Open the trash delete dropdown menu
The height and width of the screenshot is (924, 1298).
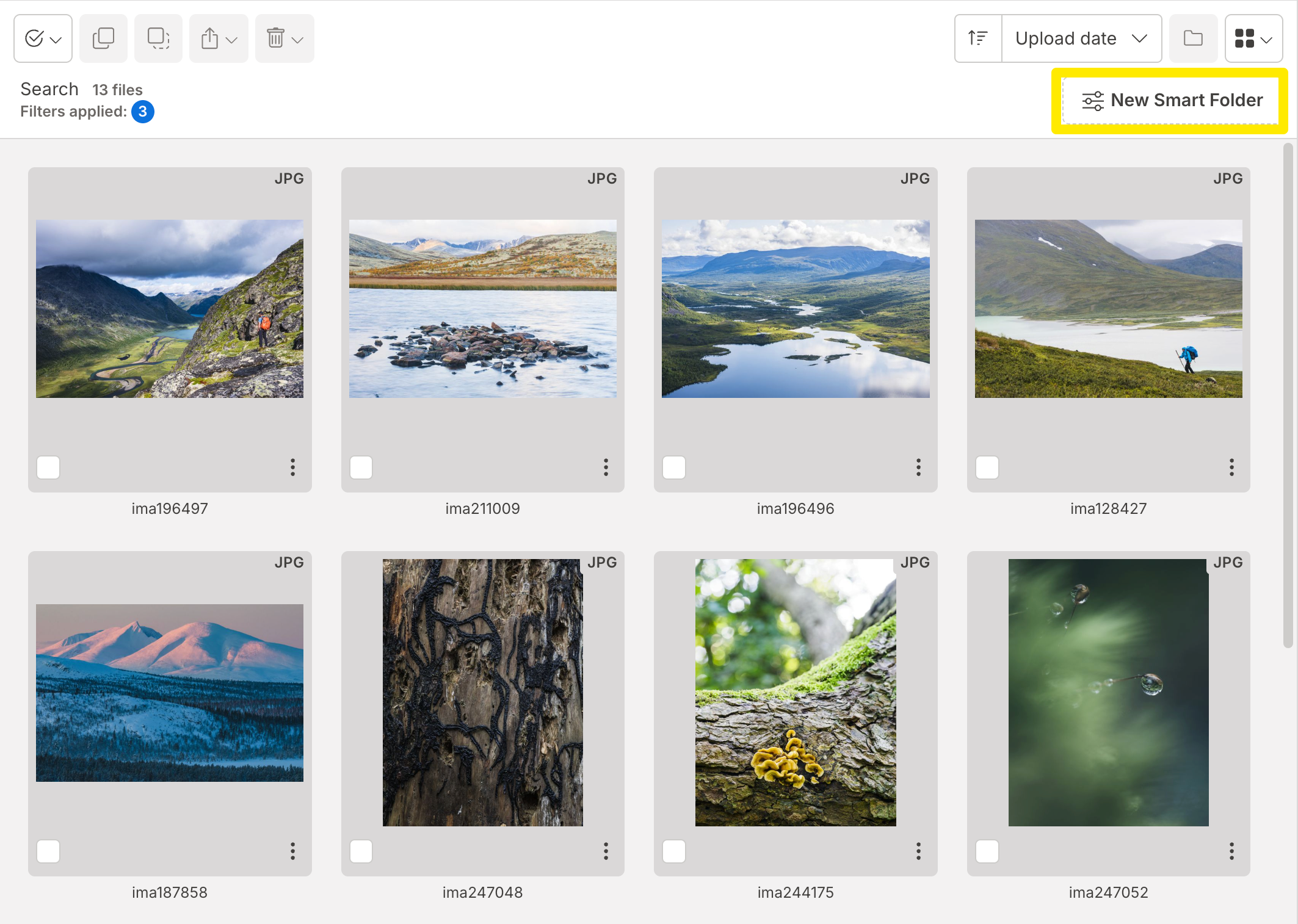click(x=285, y=38)
